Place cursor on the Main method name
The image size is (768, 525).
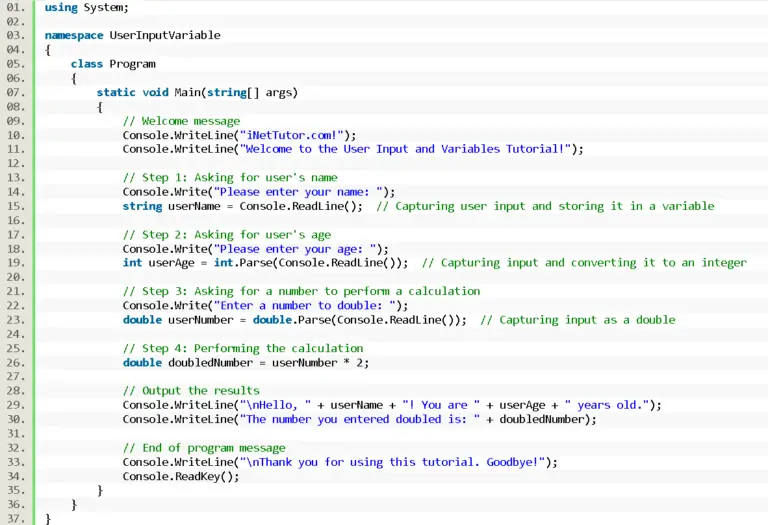(x=187, y=92)
